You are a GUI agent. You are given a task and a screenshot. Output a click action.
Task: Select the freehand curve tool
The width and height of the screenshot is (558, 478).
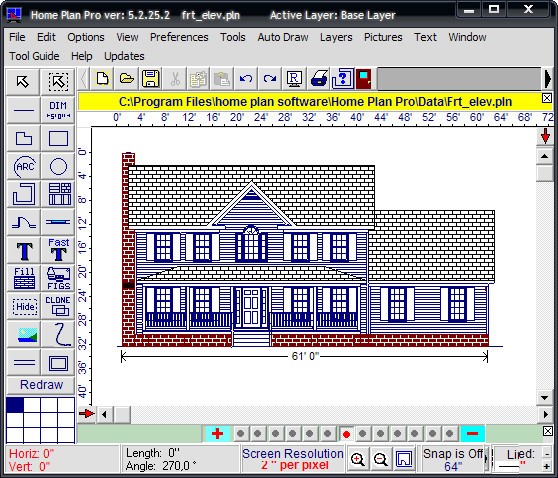pyautogui.click(x=58, y=335)
